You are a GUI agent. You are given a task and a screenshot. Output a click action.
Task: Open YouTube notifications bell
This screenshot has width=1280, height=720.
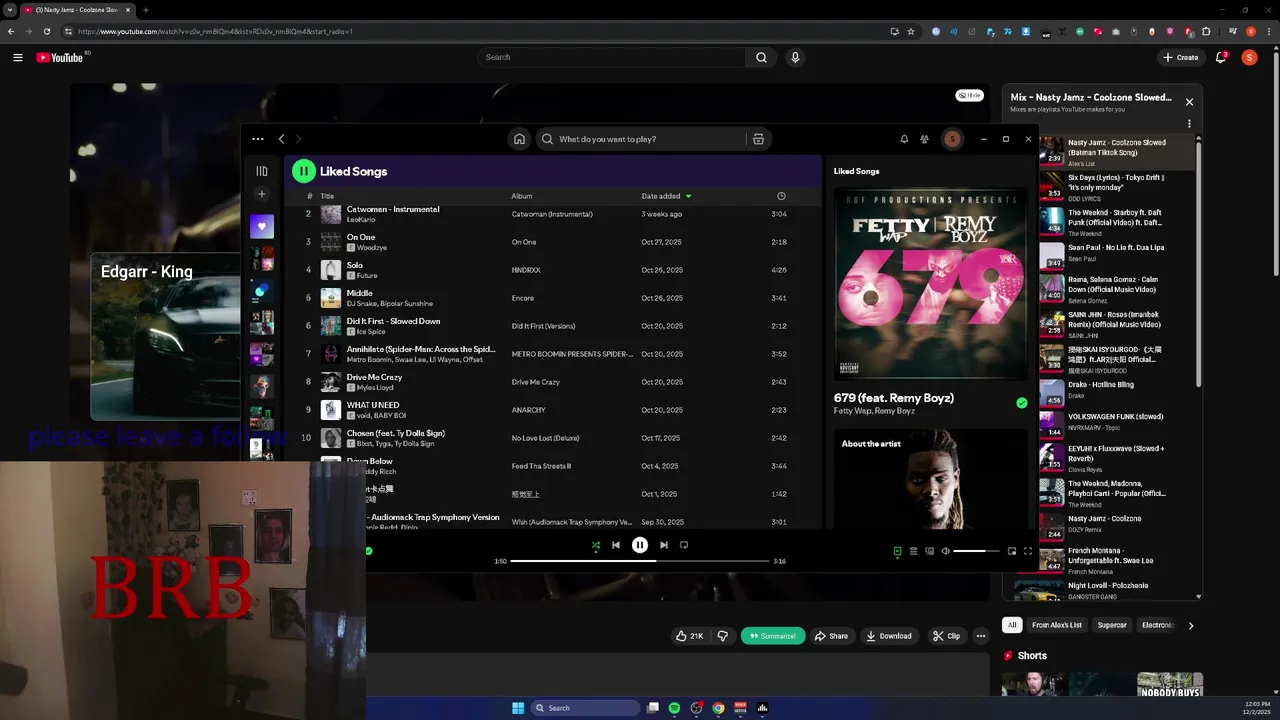pyautogui.click(x=1221, y=57)
